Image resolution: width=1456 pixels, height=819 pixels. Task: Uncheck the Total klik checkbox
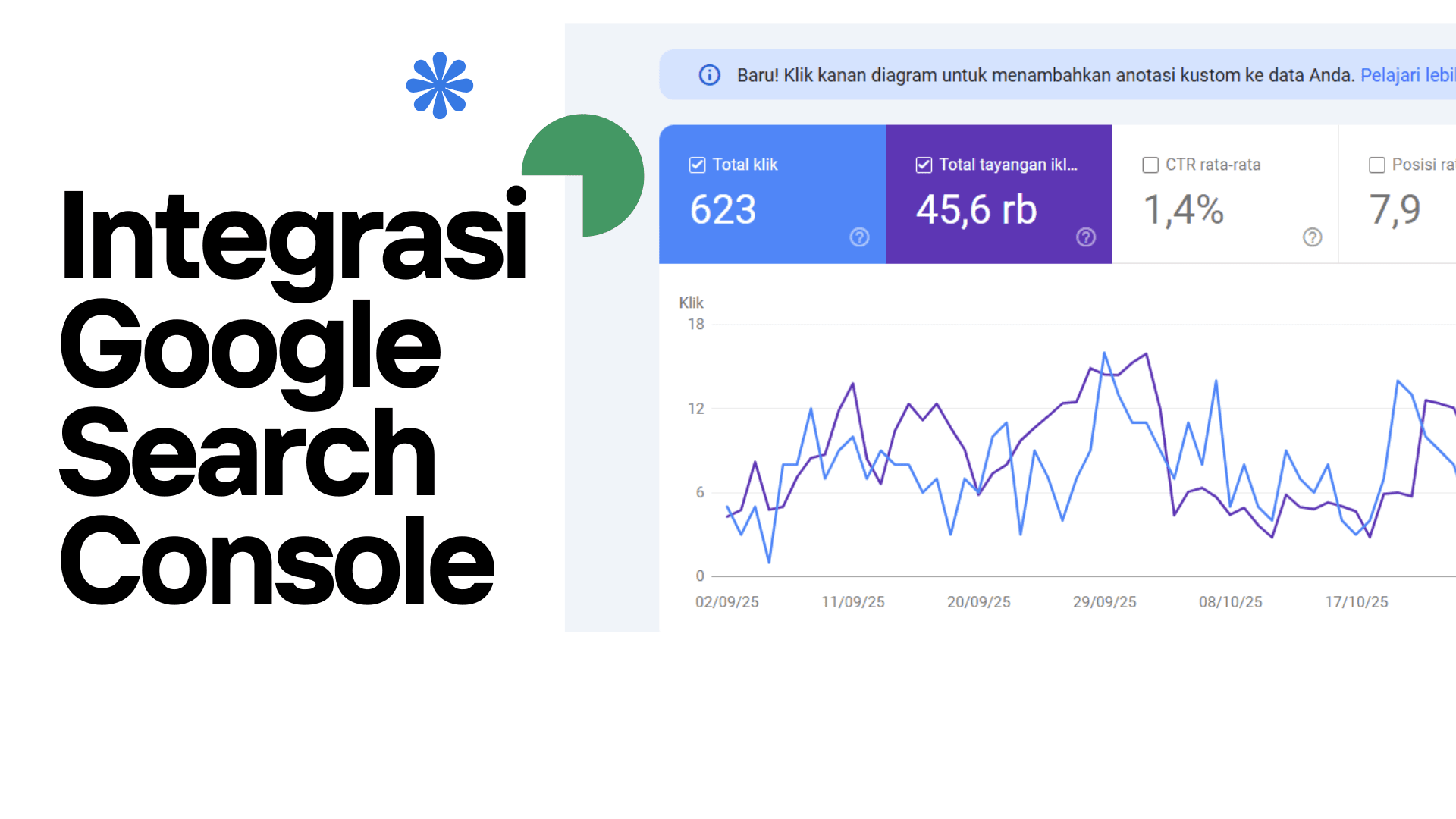pos(697,165)
